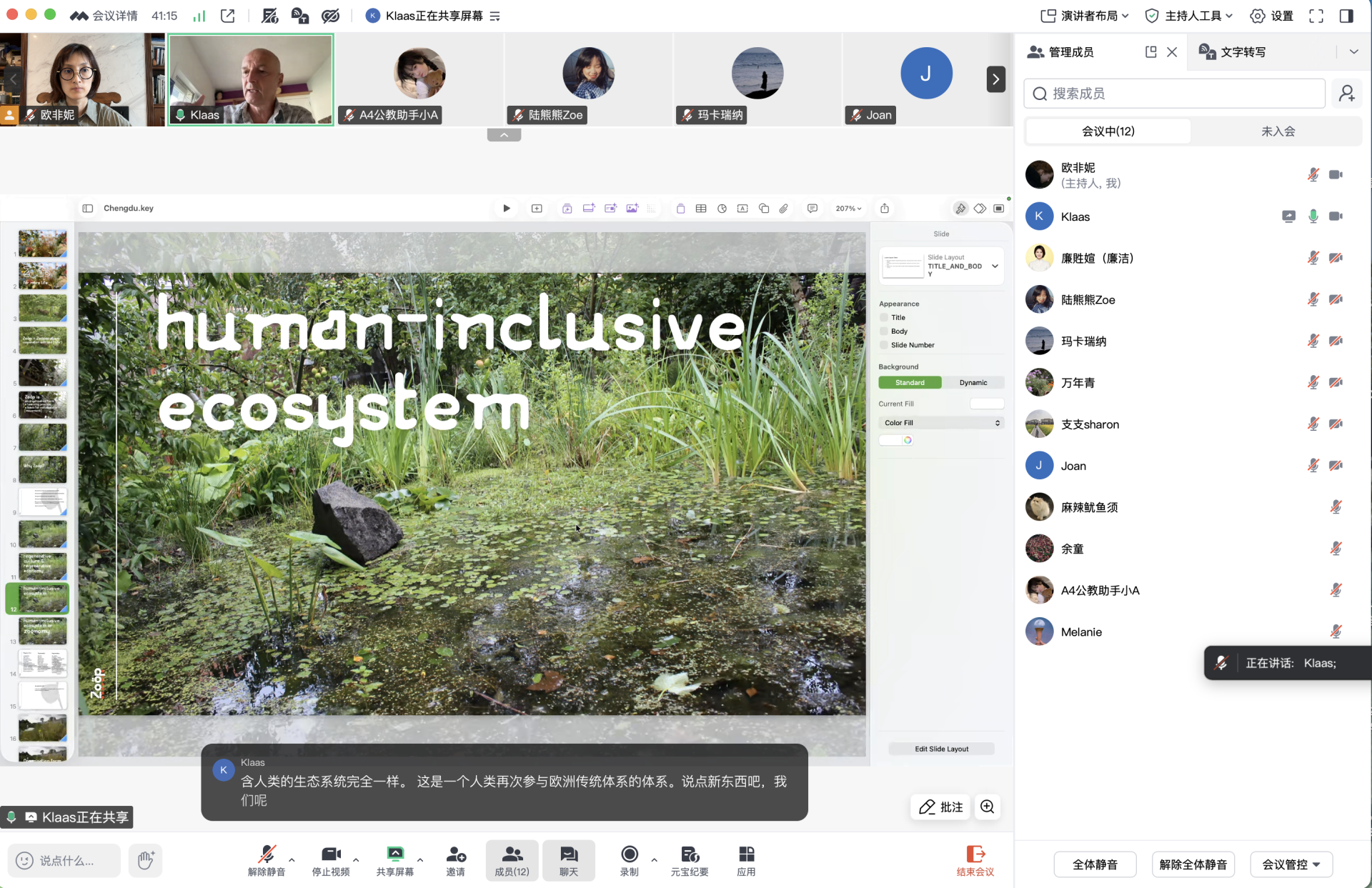This screenshot has height=888, width=1372.
Task: Show next participants with the right arrow
Action: [995, 79]
